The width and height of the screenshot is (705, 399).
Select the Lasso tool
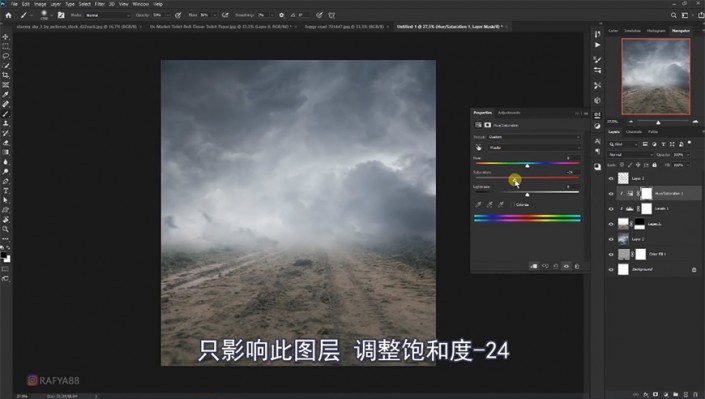click(x=5, y=56)
